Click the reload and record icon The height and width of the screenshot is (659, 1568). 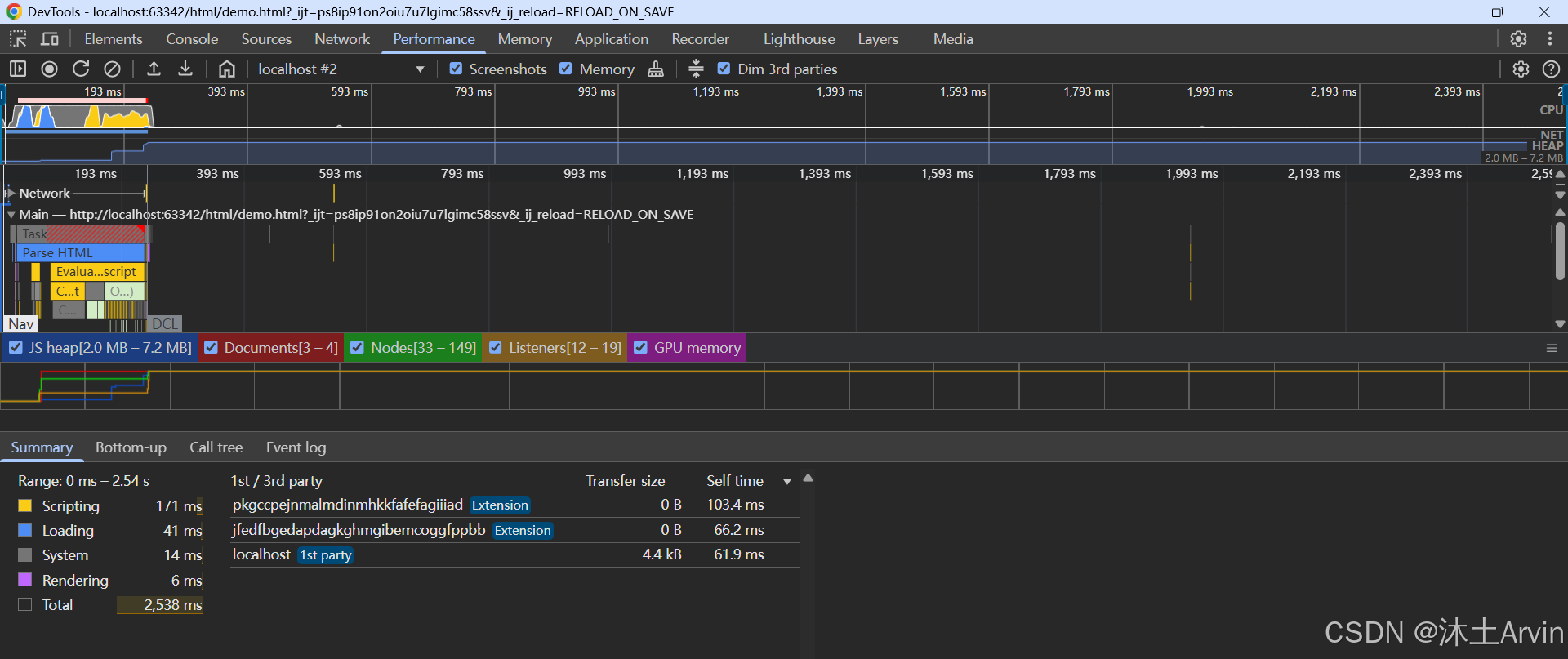click(x=81, y=69)
